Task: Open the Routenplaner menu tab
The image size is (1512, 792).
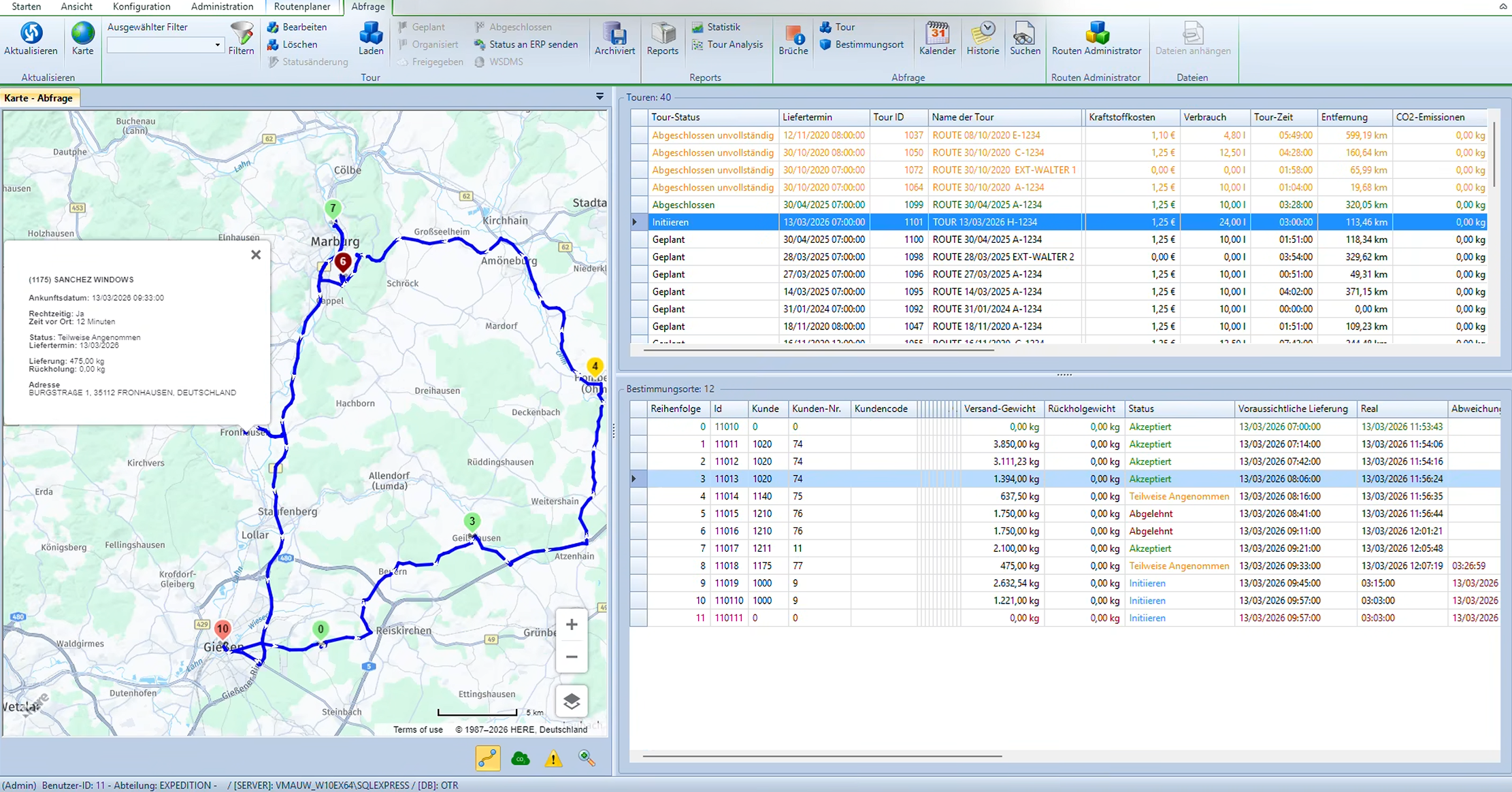Action: click(x=302, y=6)
